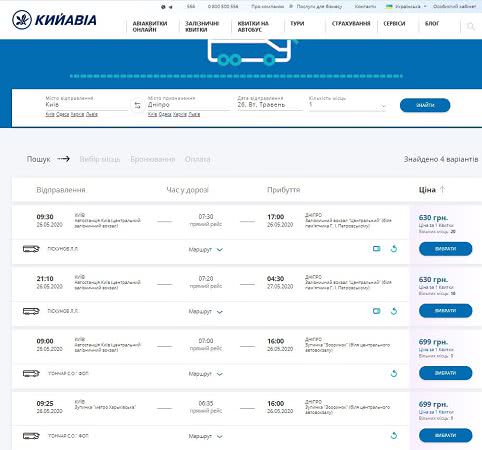Sort results by the Ціна arrow
Image resolution: width=482 pixels, height=450 pixels.
(442, 190)
